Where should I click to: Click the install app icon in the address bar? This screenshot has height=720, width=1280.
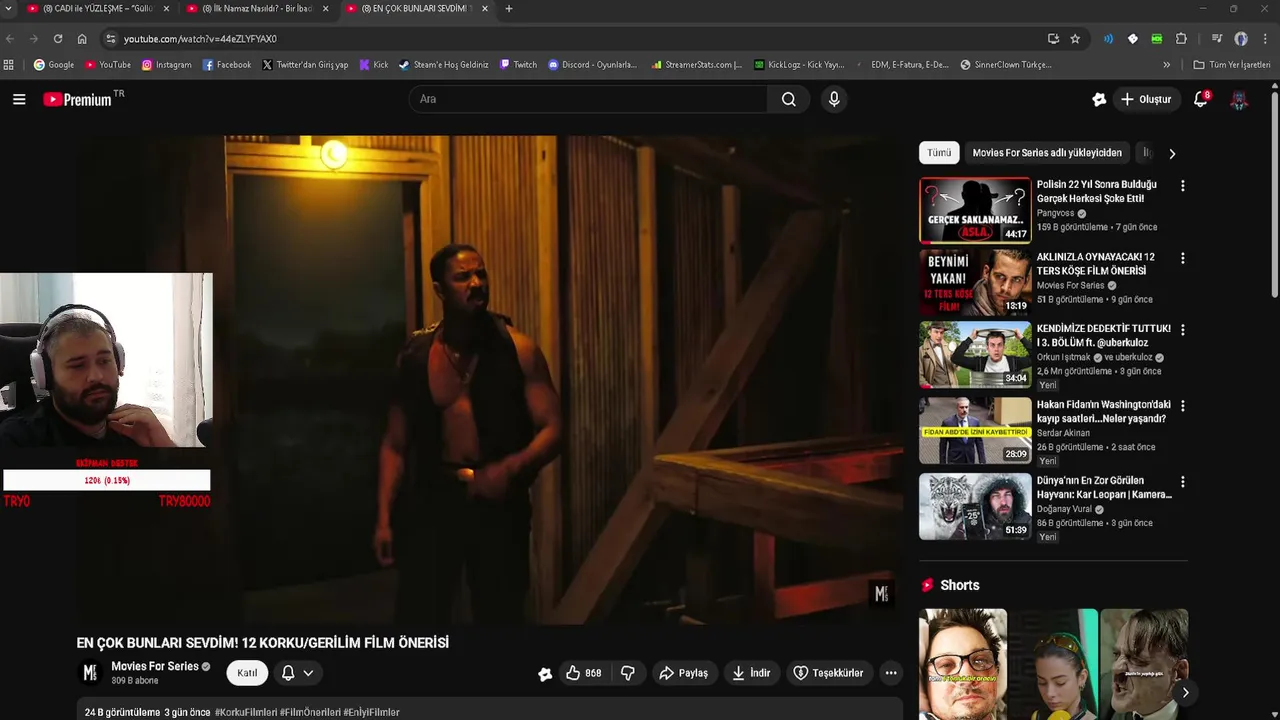click(1053, 38)
